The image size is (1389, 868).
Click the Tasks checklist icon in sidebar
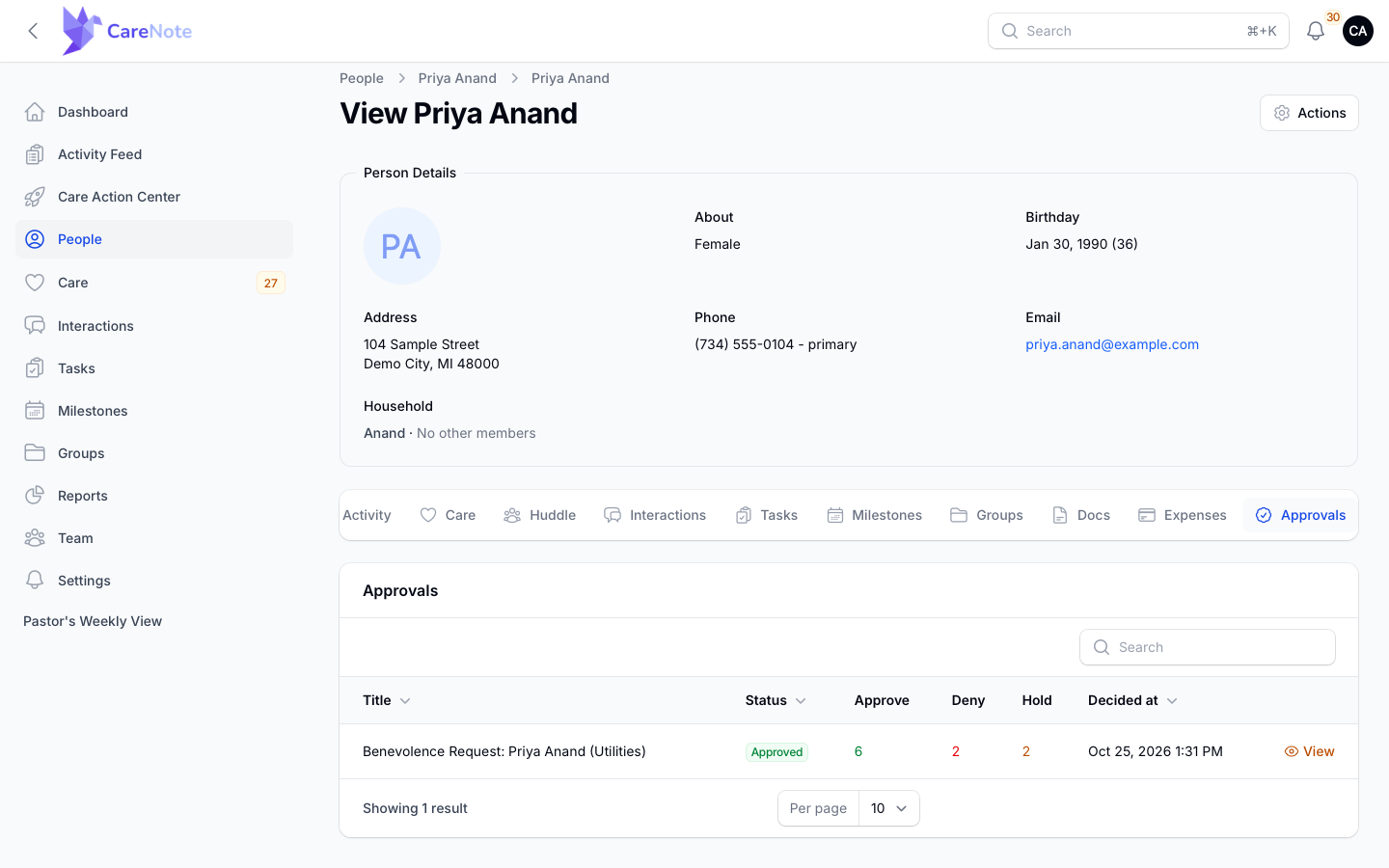click(35, 368)
